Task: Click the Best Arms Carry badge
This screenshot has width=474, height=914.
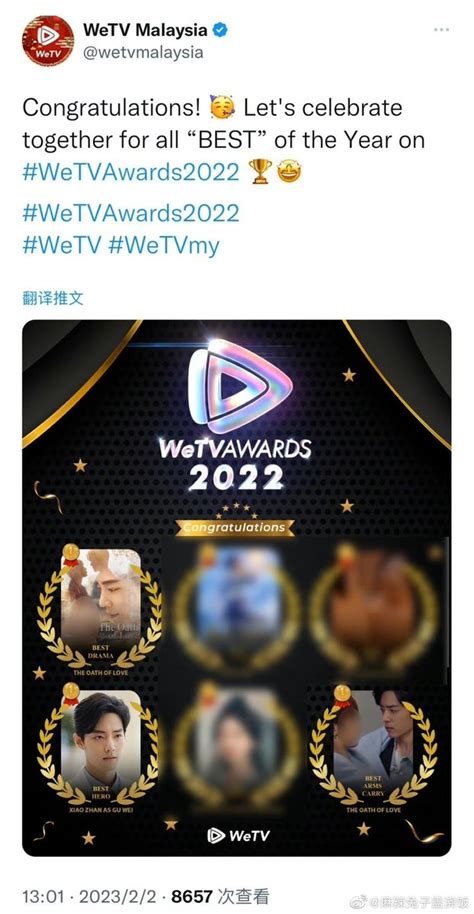Action: [373, 751]
